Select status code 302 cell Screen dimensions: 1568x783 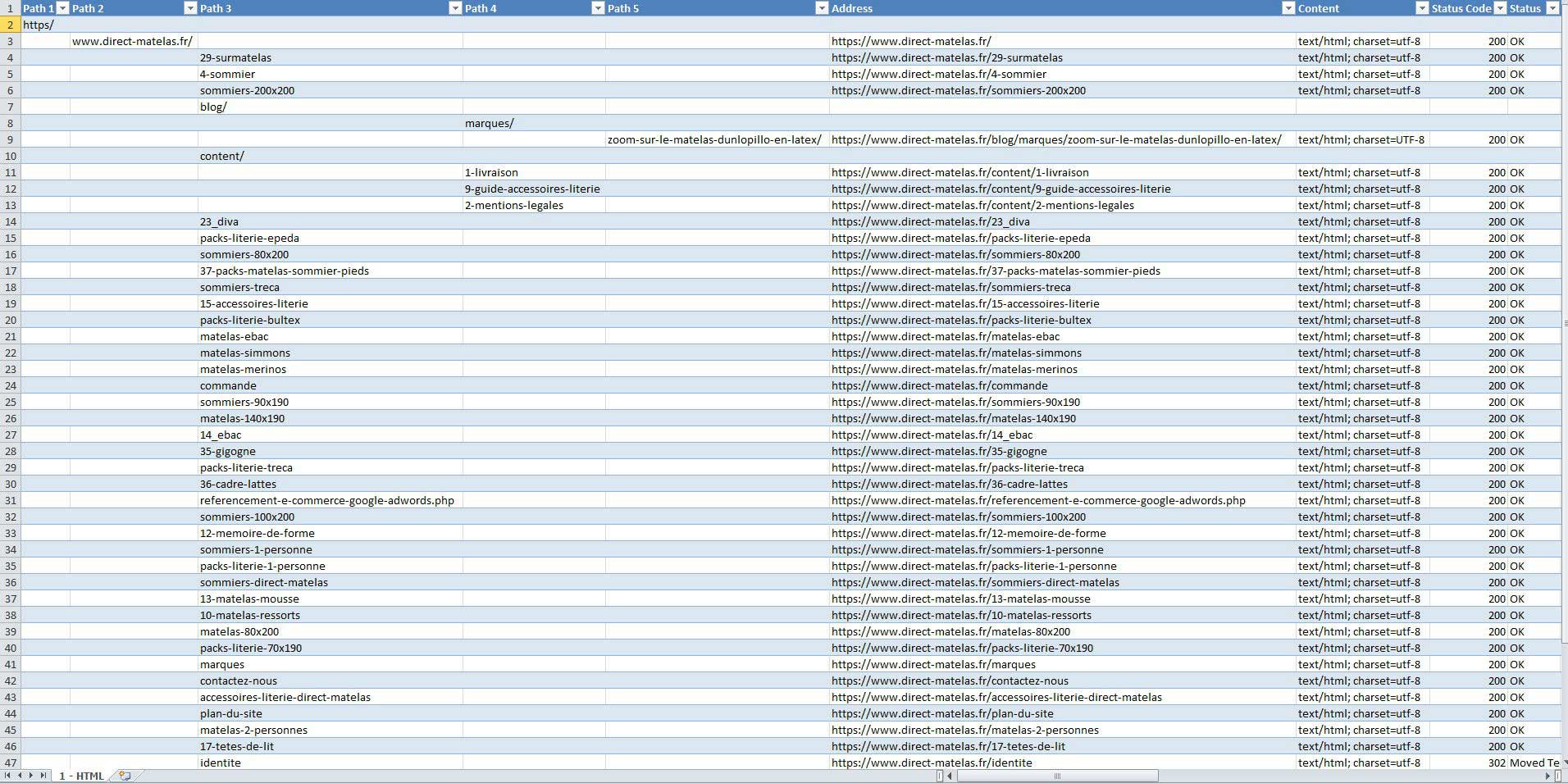(x=1469, y=763)
